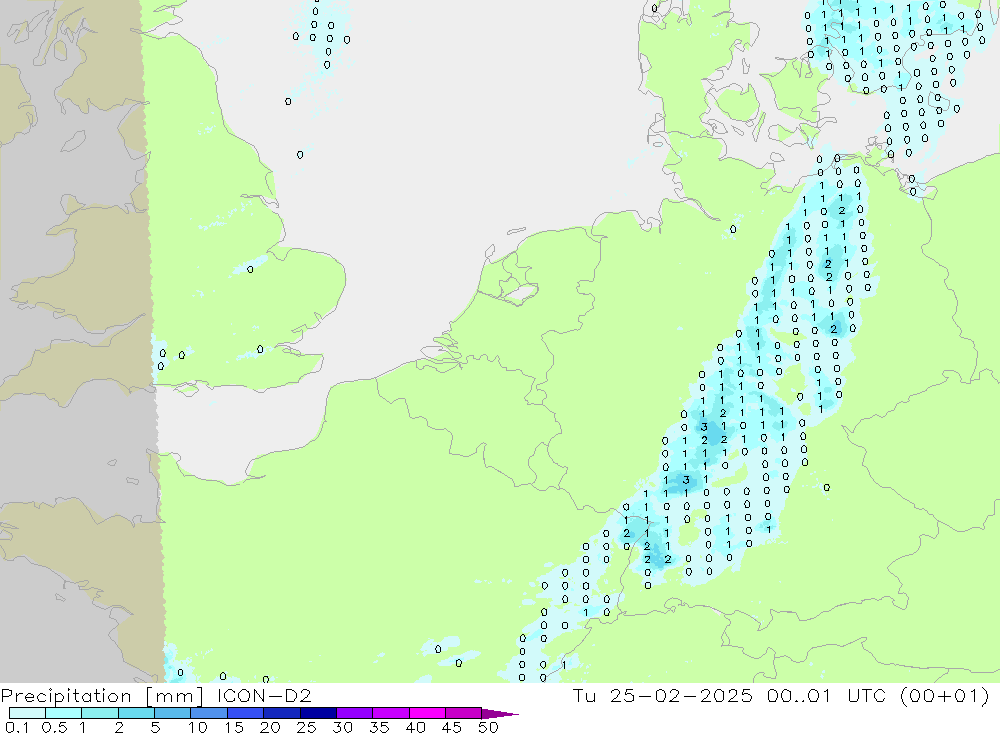Select the legend swatch between 10 and 15
Image resolution: width=1000 pixels, height=733 pixels.
[209, 713]
